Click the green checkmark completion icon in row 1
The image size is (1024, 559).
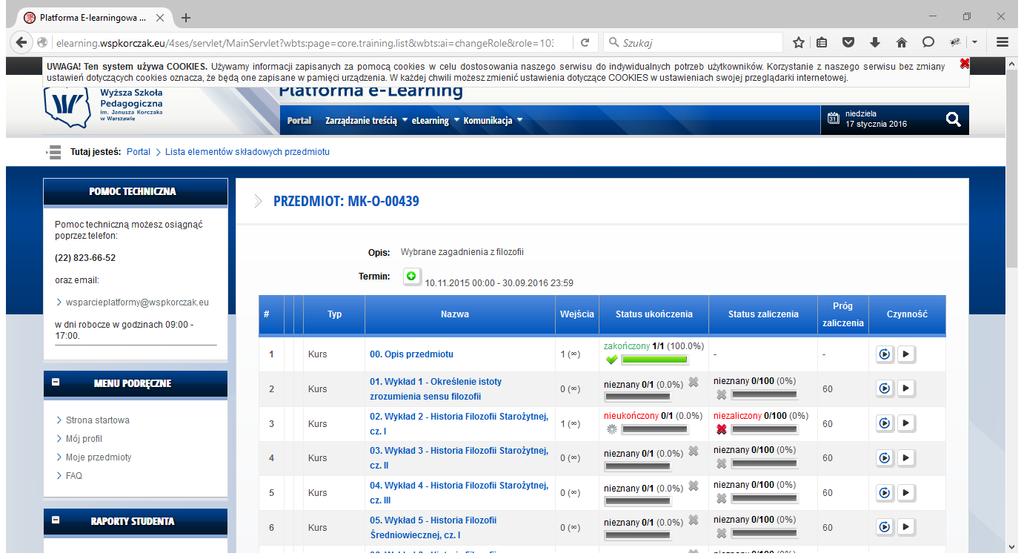[611, 359]
